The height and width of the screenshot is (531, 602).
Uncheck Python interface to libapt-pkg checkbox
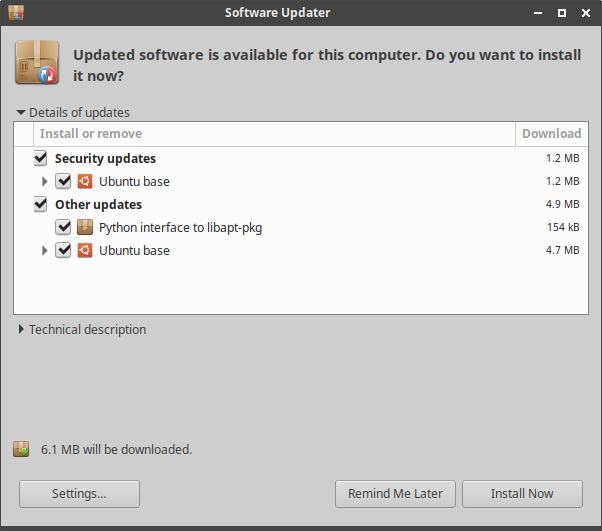pos(63,227)
